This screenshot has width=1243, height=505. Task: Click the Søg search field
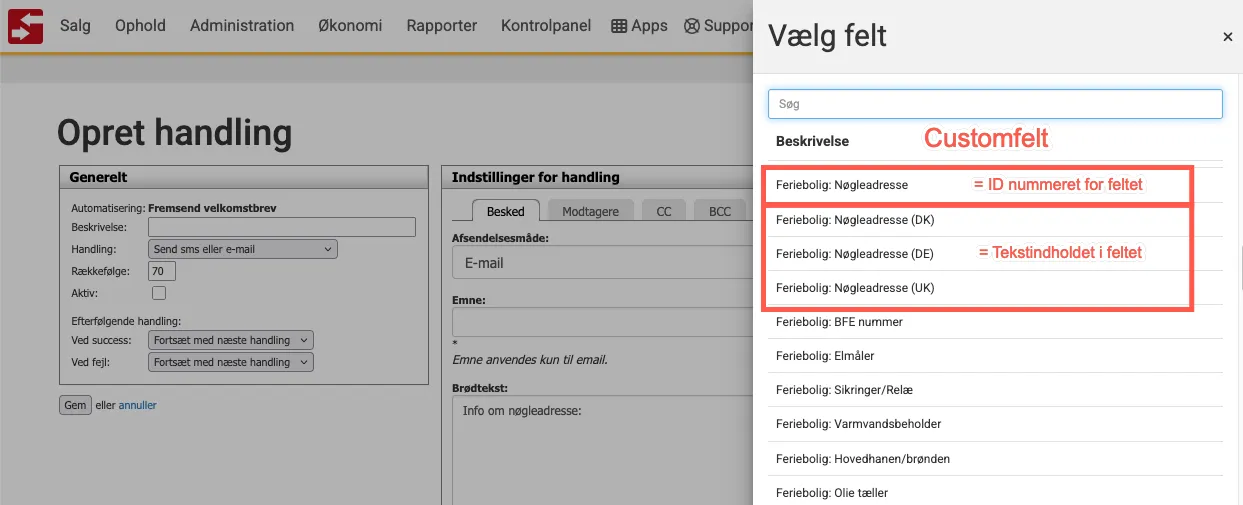coord(995,104)
